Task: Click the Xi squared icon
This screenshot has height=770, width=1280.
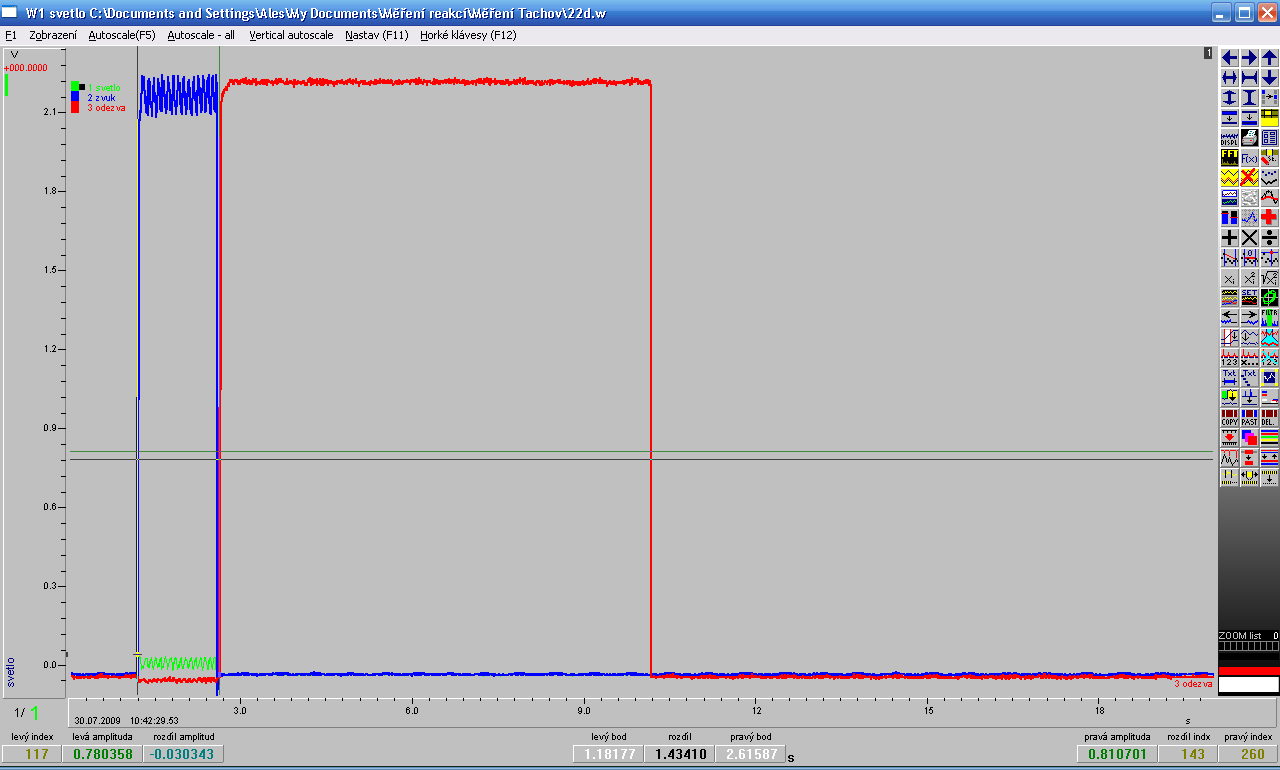Action: (x=1249, y=279)
